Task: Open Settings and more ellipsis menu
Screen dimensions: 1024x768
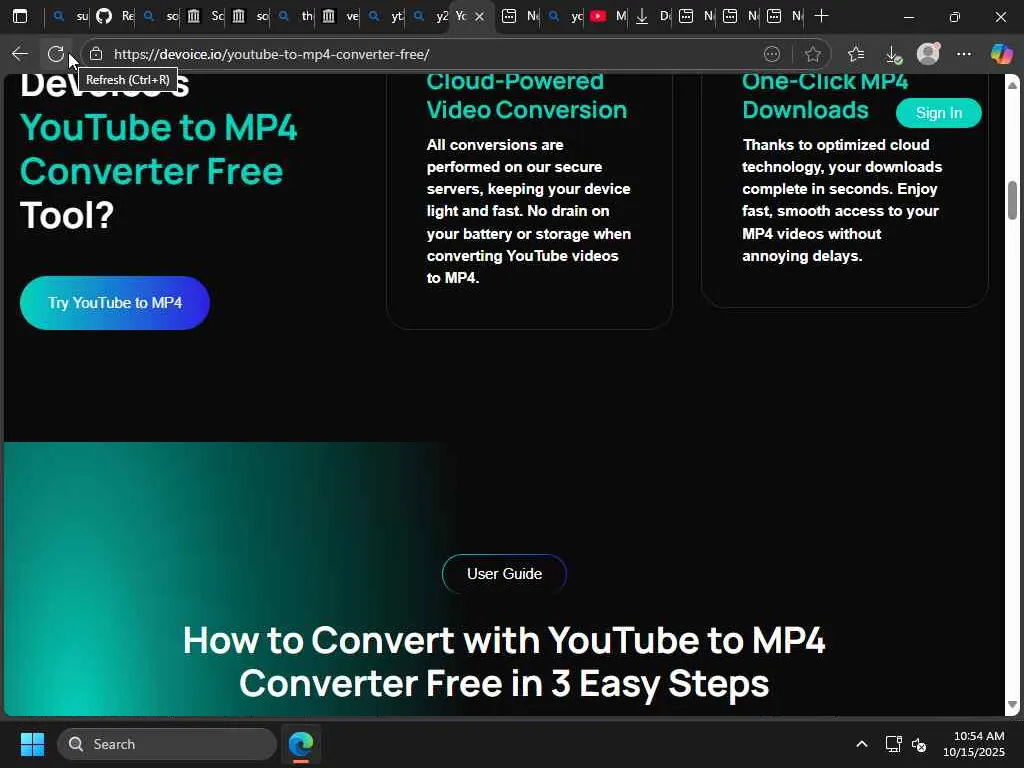Action: pyautogui.click(x=964, y=54)
